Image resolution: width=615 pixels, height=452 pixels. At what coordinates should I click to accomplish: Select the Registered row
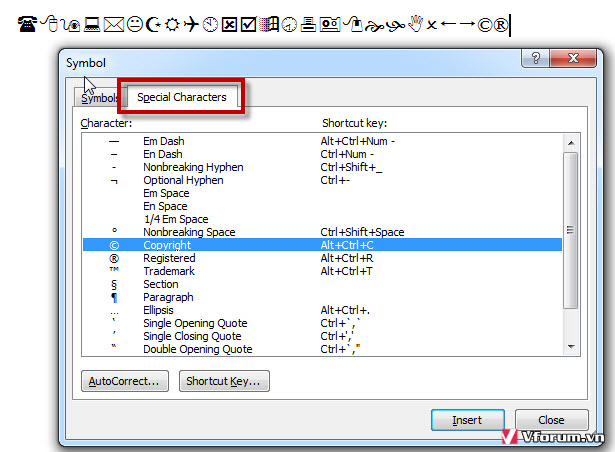[x=322, y=258]
